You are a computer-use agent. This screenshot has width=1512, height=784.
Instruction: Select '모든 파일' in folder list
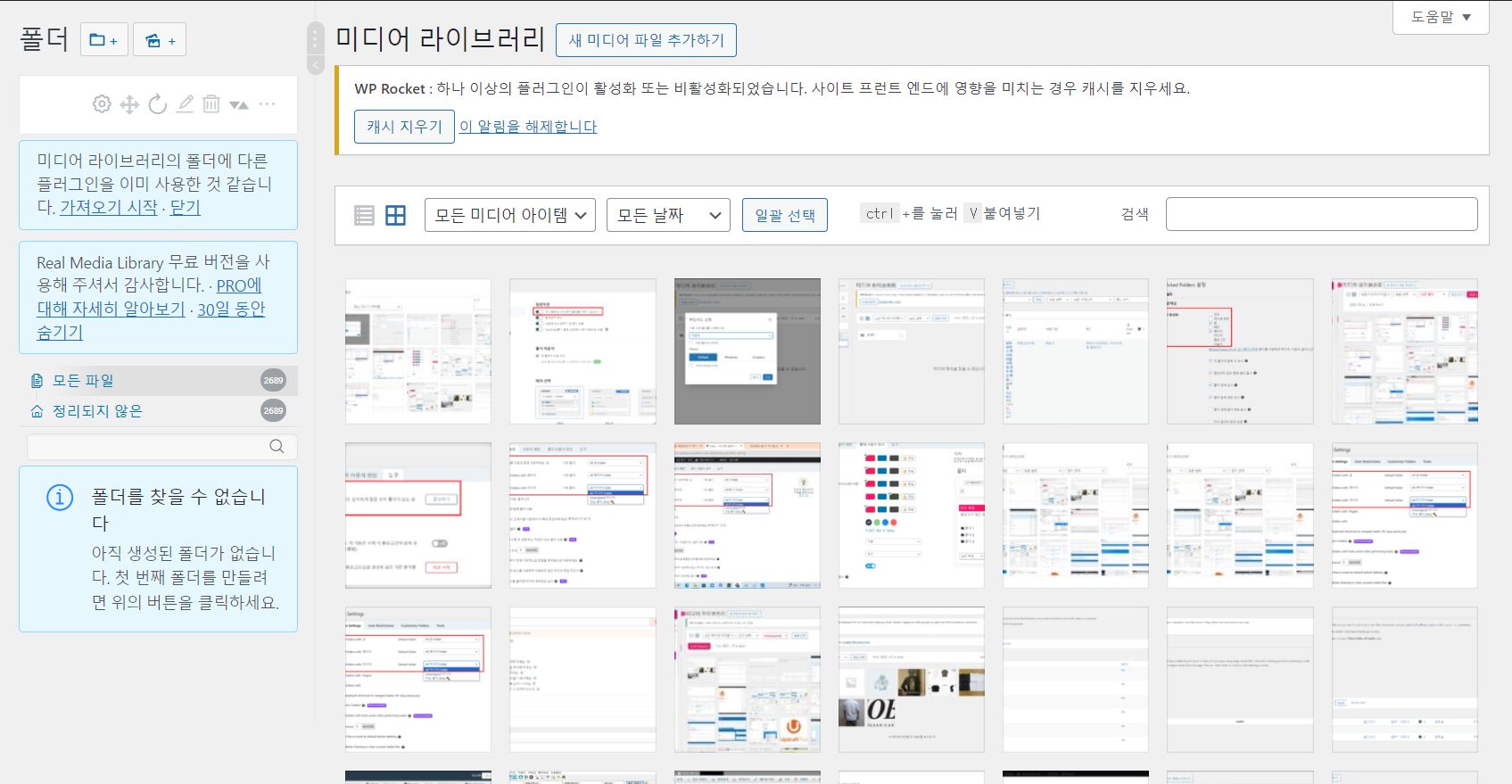(x=83, y=381)
